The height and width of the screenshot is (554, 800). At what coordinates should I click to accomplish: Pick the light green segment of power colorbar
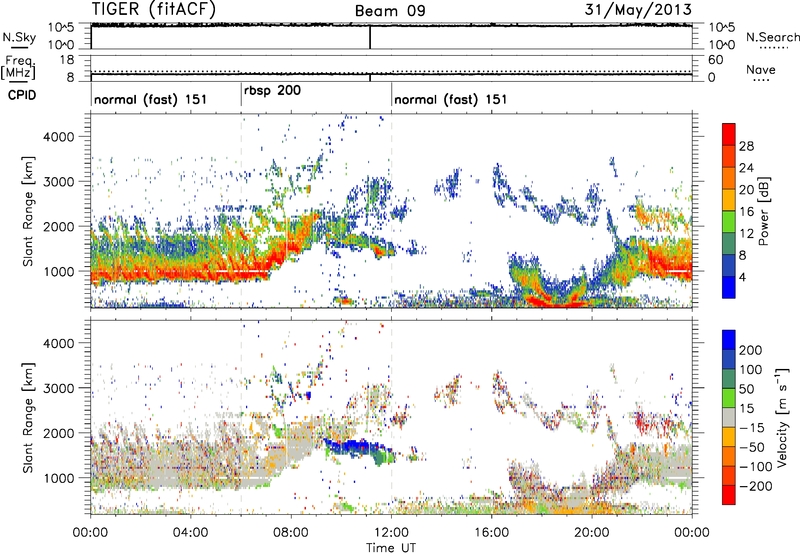[729, 222]
